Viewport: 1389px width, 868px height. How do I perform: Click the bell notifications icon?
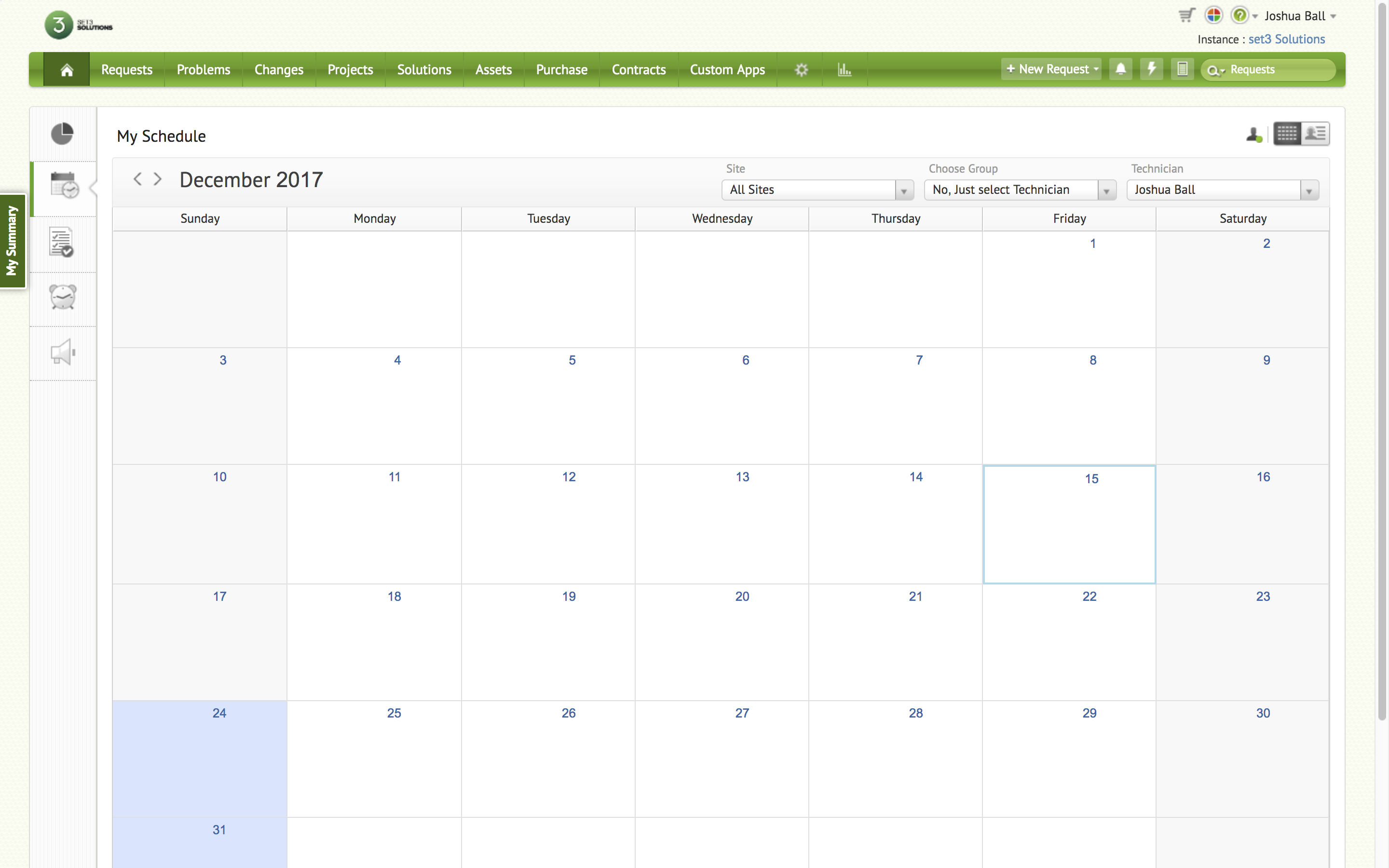pyautogui.click(x=1120, y=69)
